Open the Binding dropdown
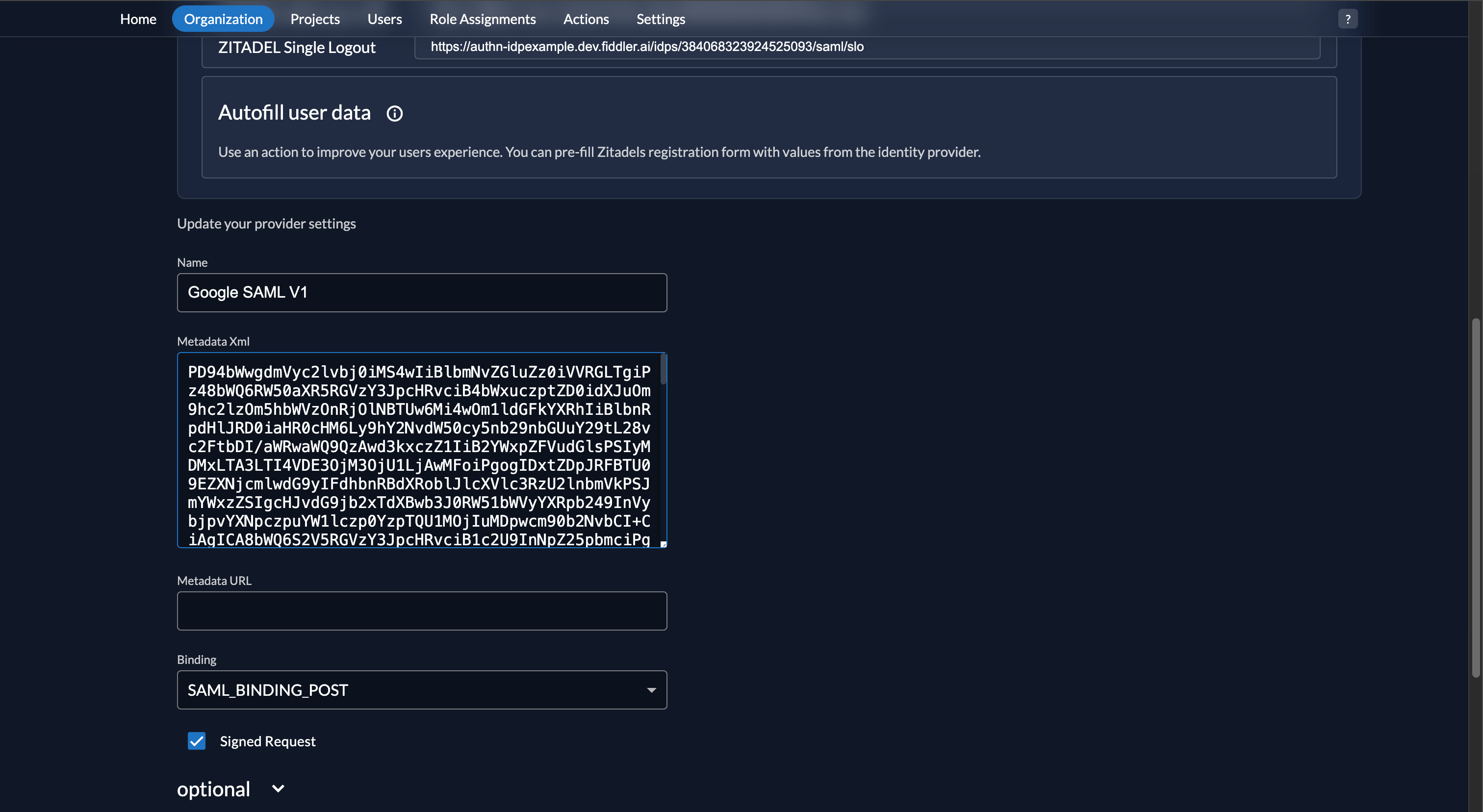This screenshot has height=812, width=1483. click(x=422, y=690)
